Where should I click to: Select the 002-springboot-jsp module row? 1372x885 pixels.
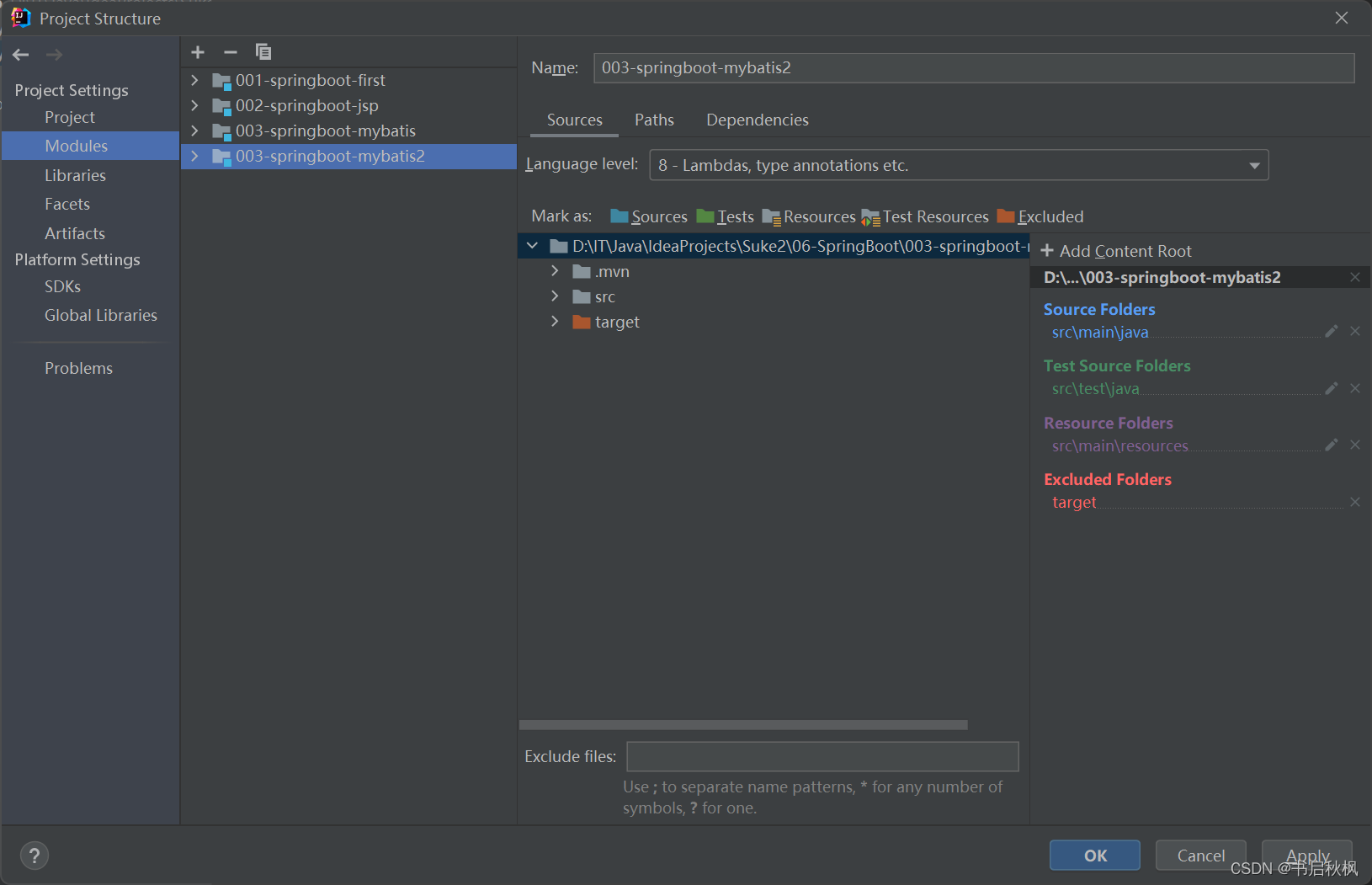click(x=348, y=105)
